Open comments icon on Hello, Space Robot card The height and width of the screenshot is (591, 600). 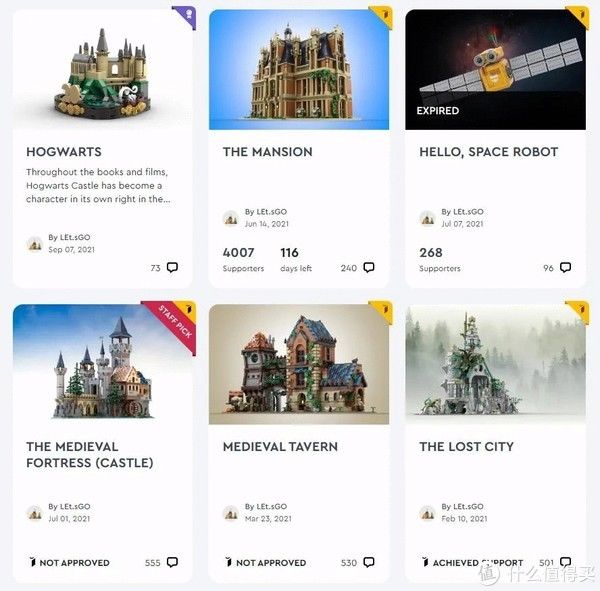pyautogui.click(x=565, y=267)
